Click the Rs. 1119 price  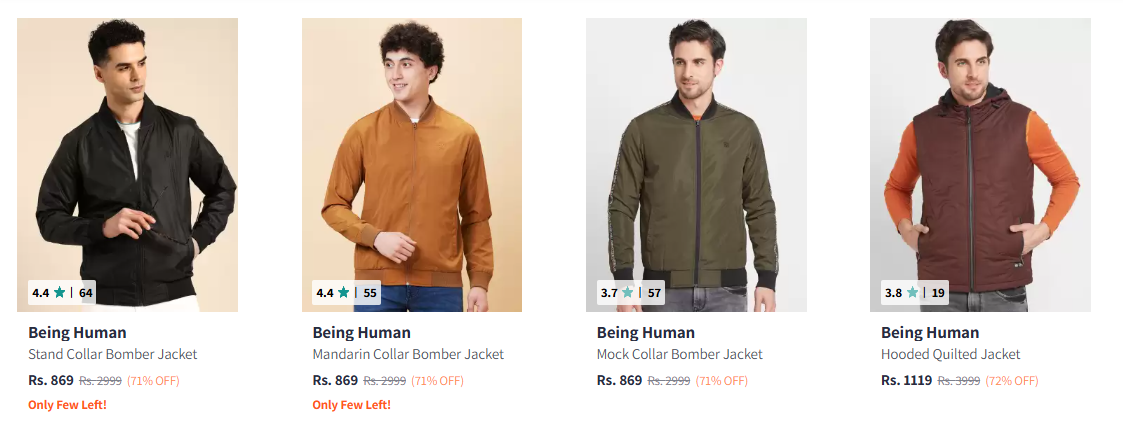[906, 380]
